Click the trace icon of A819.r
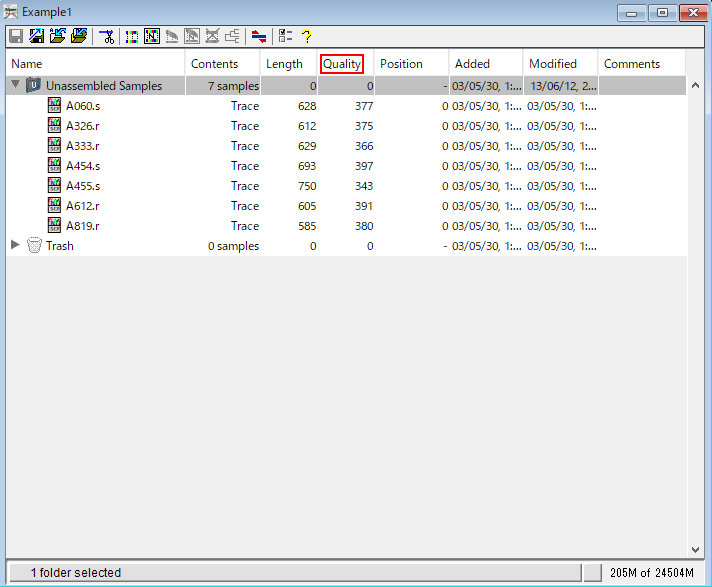Image resolution: width=712 pixels, height=587 pixels. 54,225
